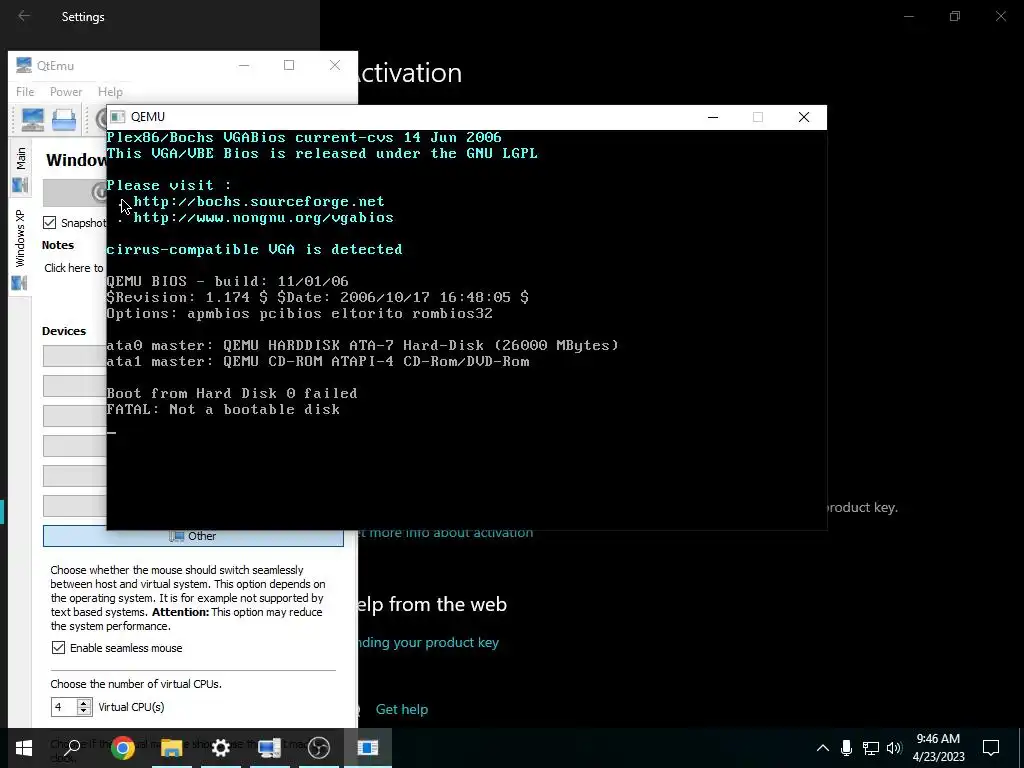1024x768 pixels.
Task: Switch to QEMU window icon on taskbar
Action: coord(368,748)
